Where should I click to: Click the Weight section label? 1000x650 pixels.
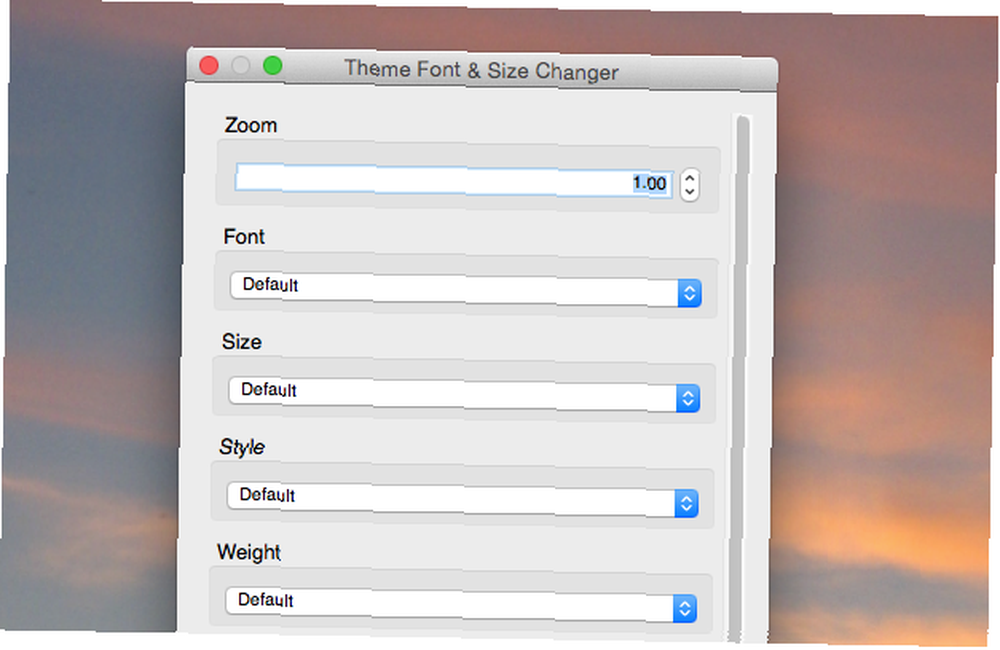click(249, 552)
